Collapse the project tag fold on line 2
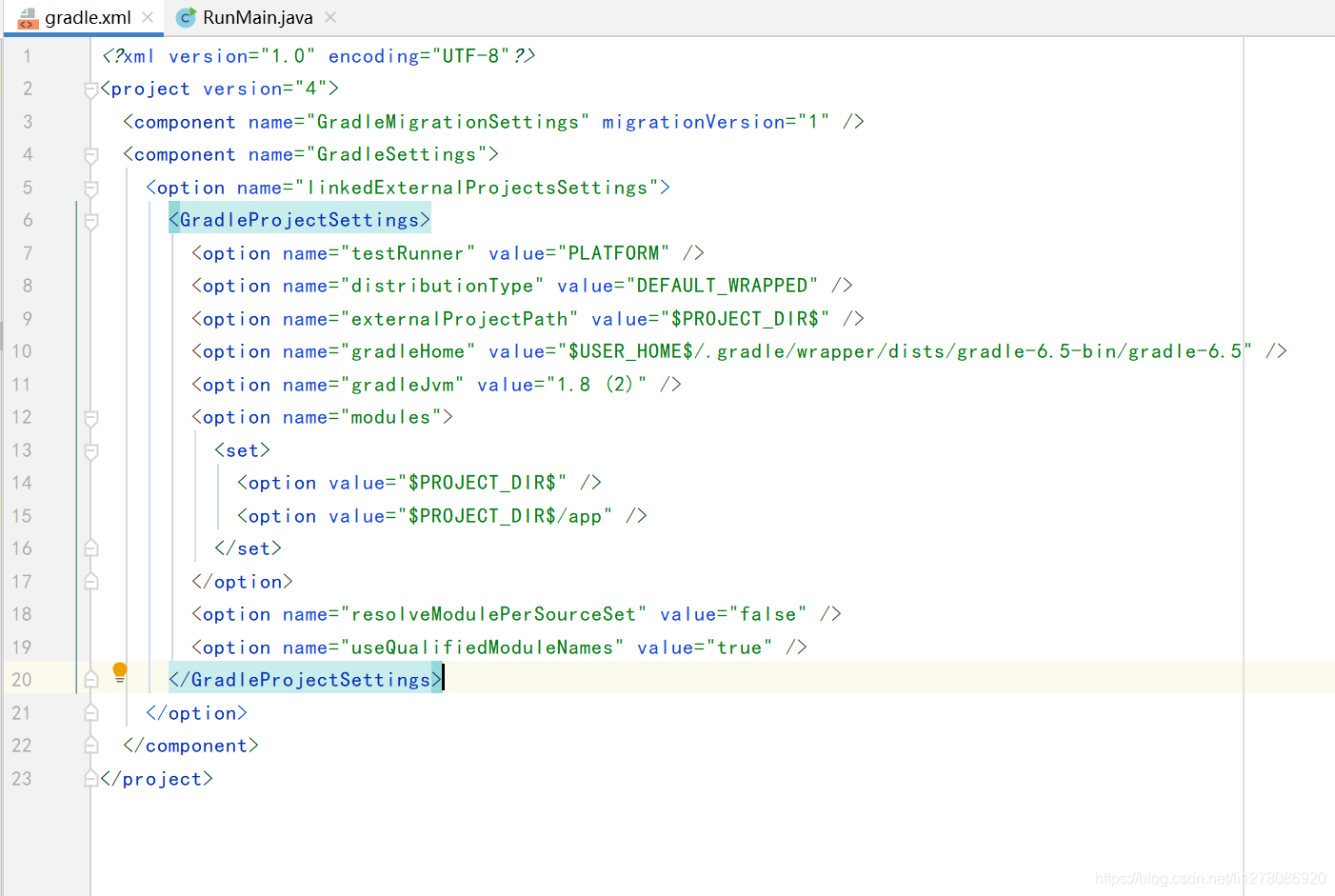This screenshot has height=896, width=1335. pos(91,90)
